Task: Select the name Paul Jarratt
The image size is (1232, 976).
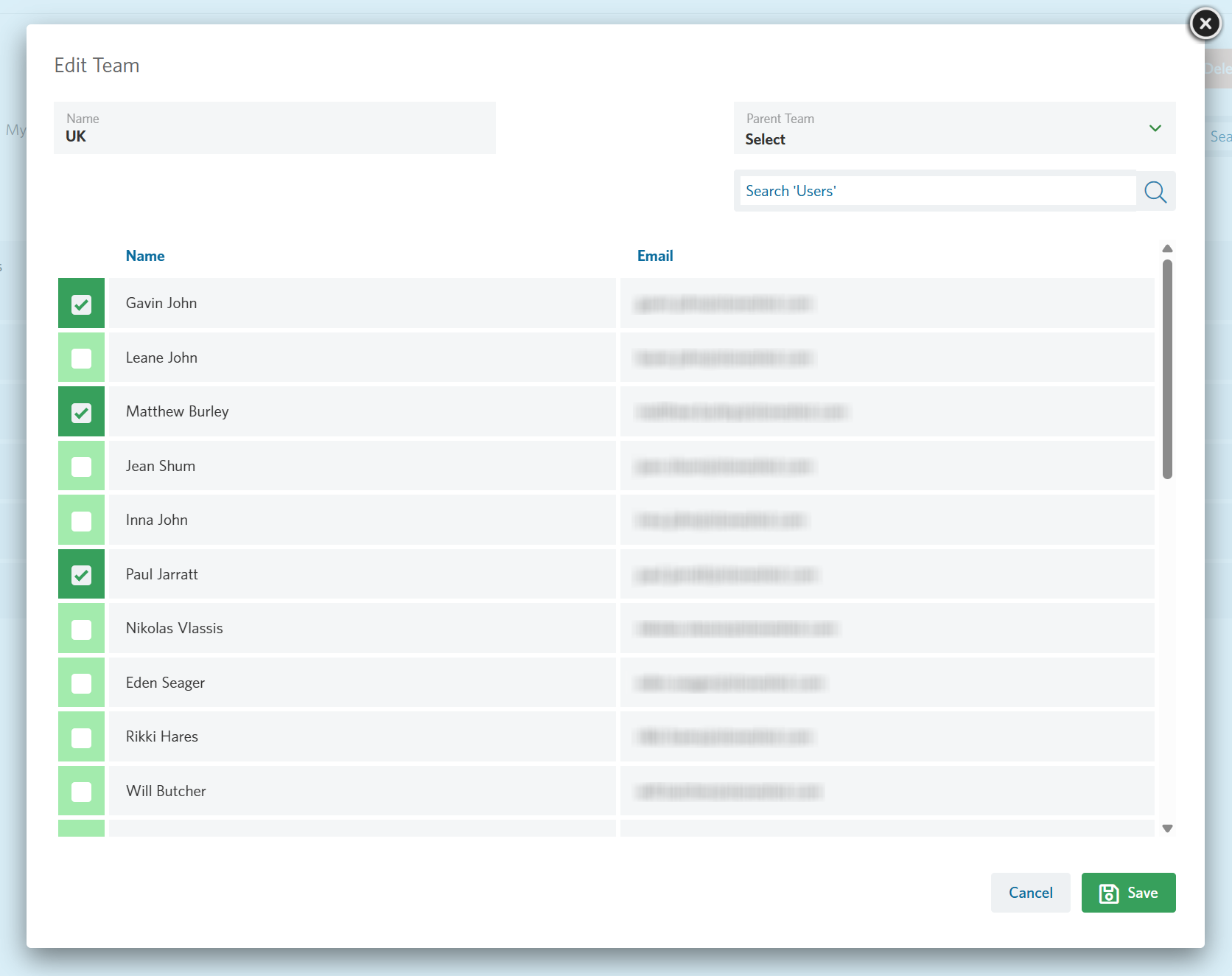Action: (x=162, y=574)
